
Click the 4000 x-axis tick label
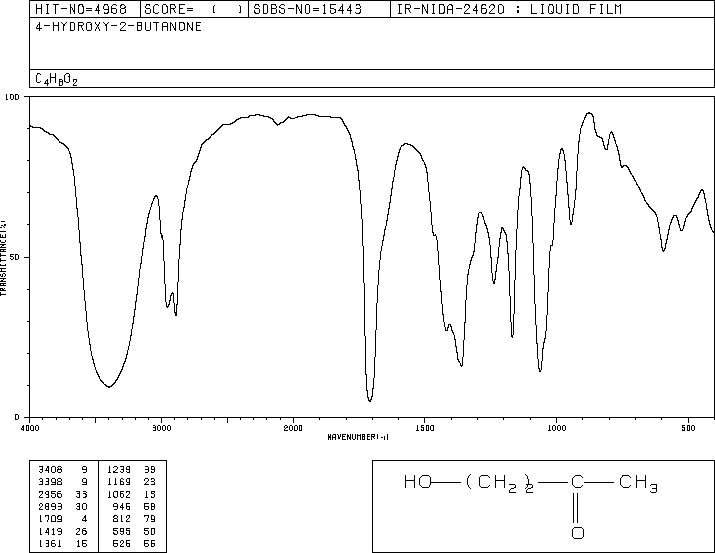[x=30, y=428]
